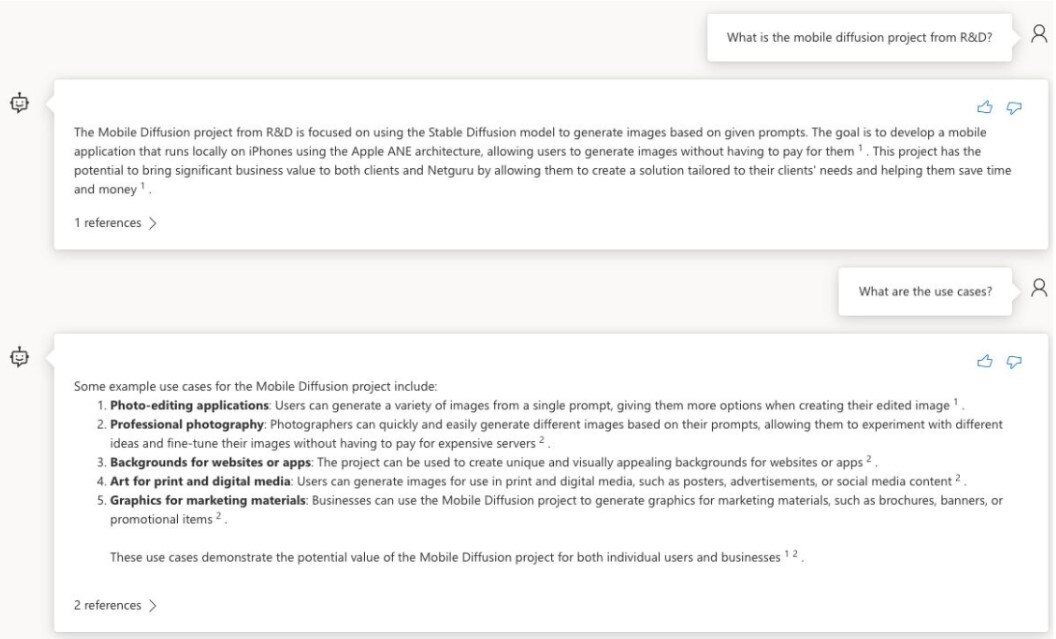Give thumbs up to use cases answer
The image size is (1056, 639).
click(985, 361)
